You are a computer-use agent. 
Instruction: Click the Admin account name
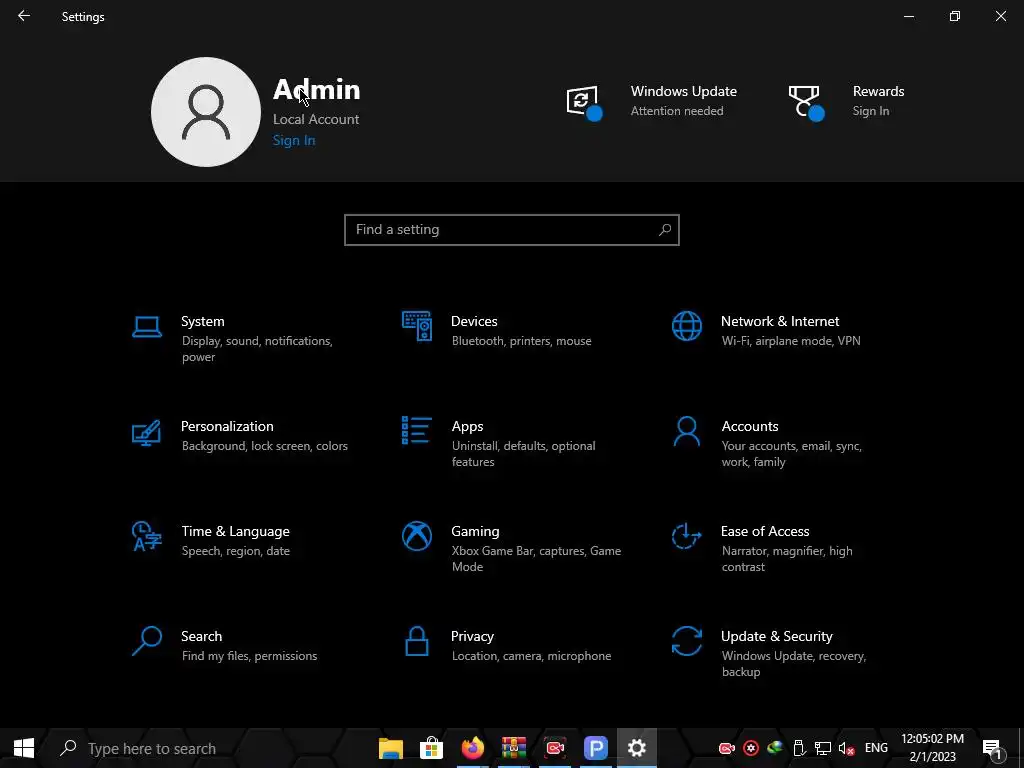tap(317, 89)
